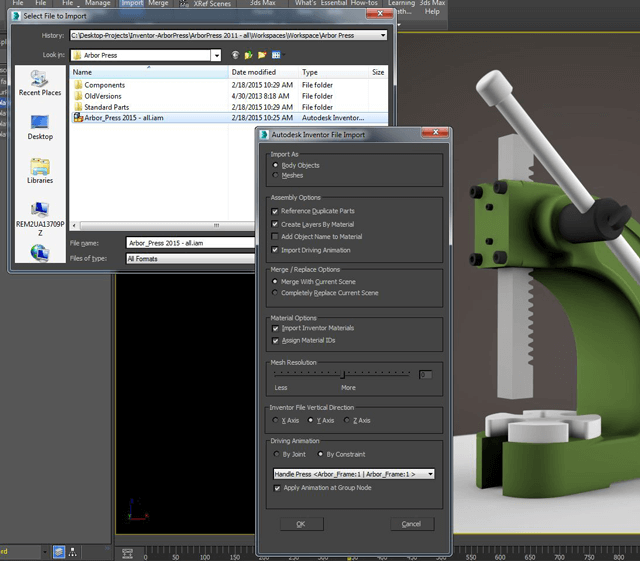Click the File name input field
This screenshot has width=640, height=561.
tap(191, 243)
